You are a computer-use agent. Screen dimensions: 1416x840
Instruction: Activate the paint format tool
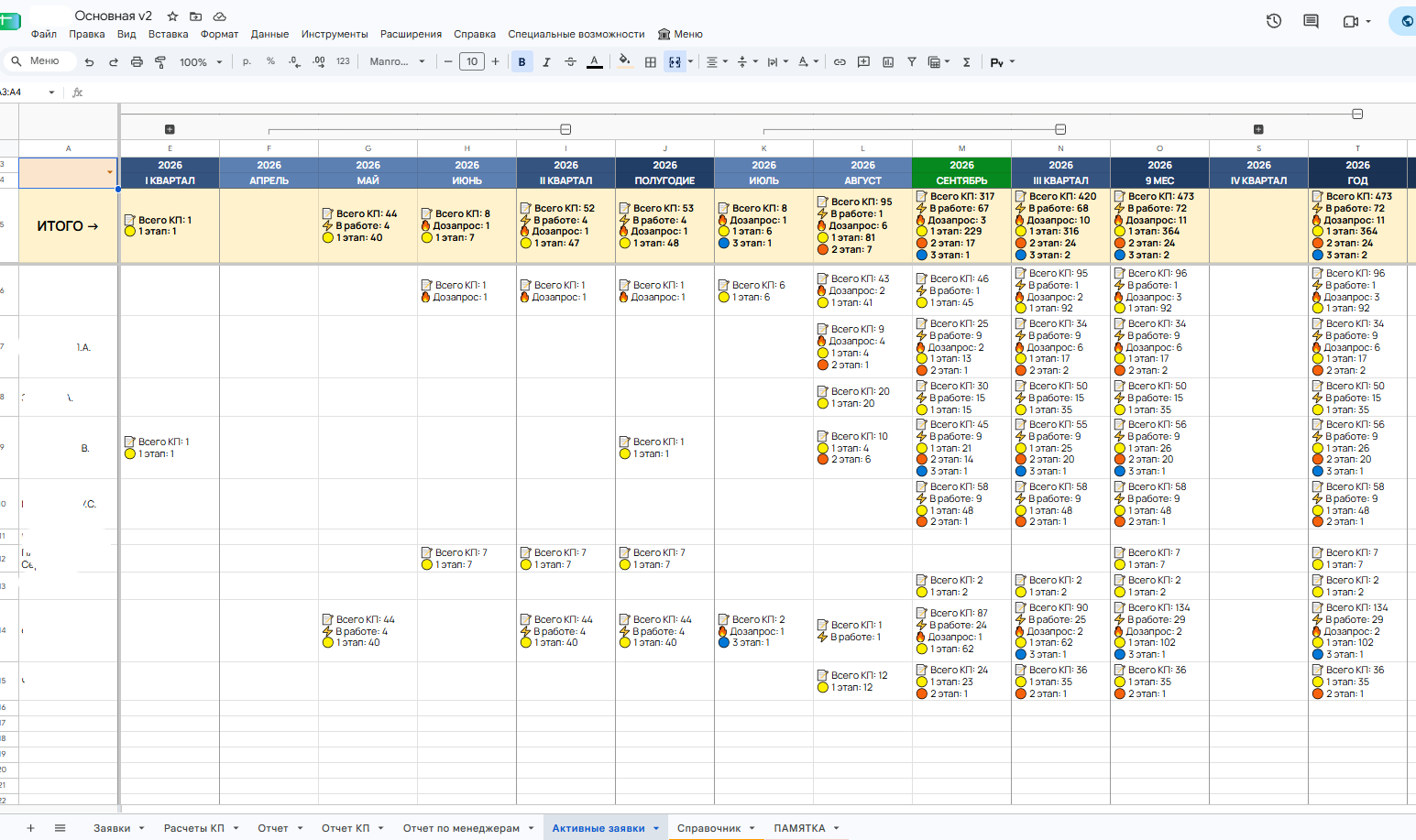(x=160, y=62)
